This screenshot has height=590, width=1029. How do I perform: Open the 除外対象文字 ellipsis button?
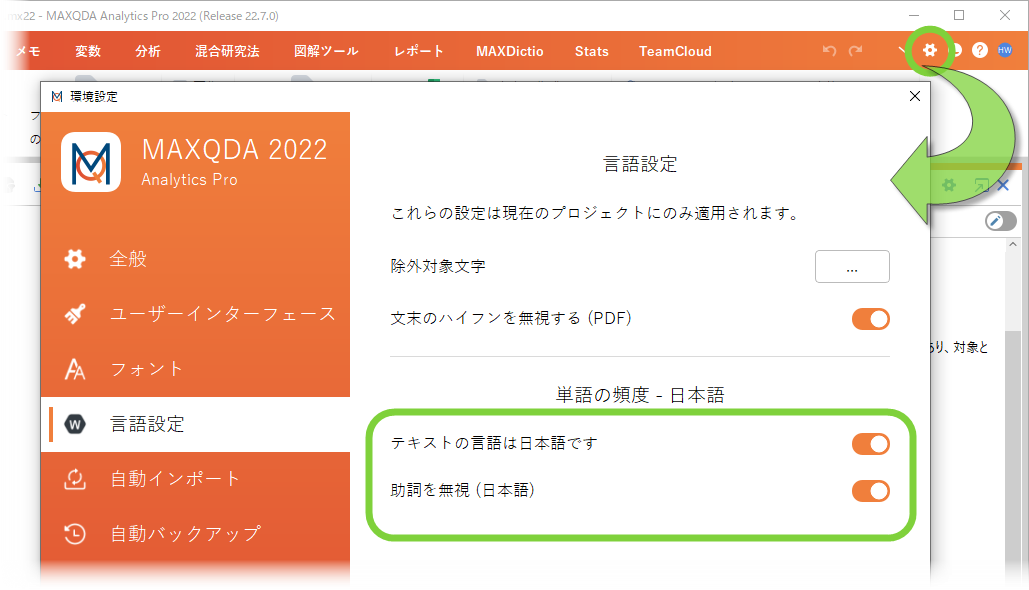(x=852, y=266)
